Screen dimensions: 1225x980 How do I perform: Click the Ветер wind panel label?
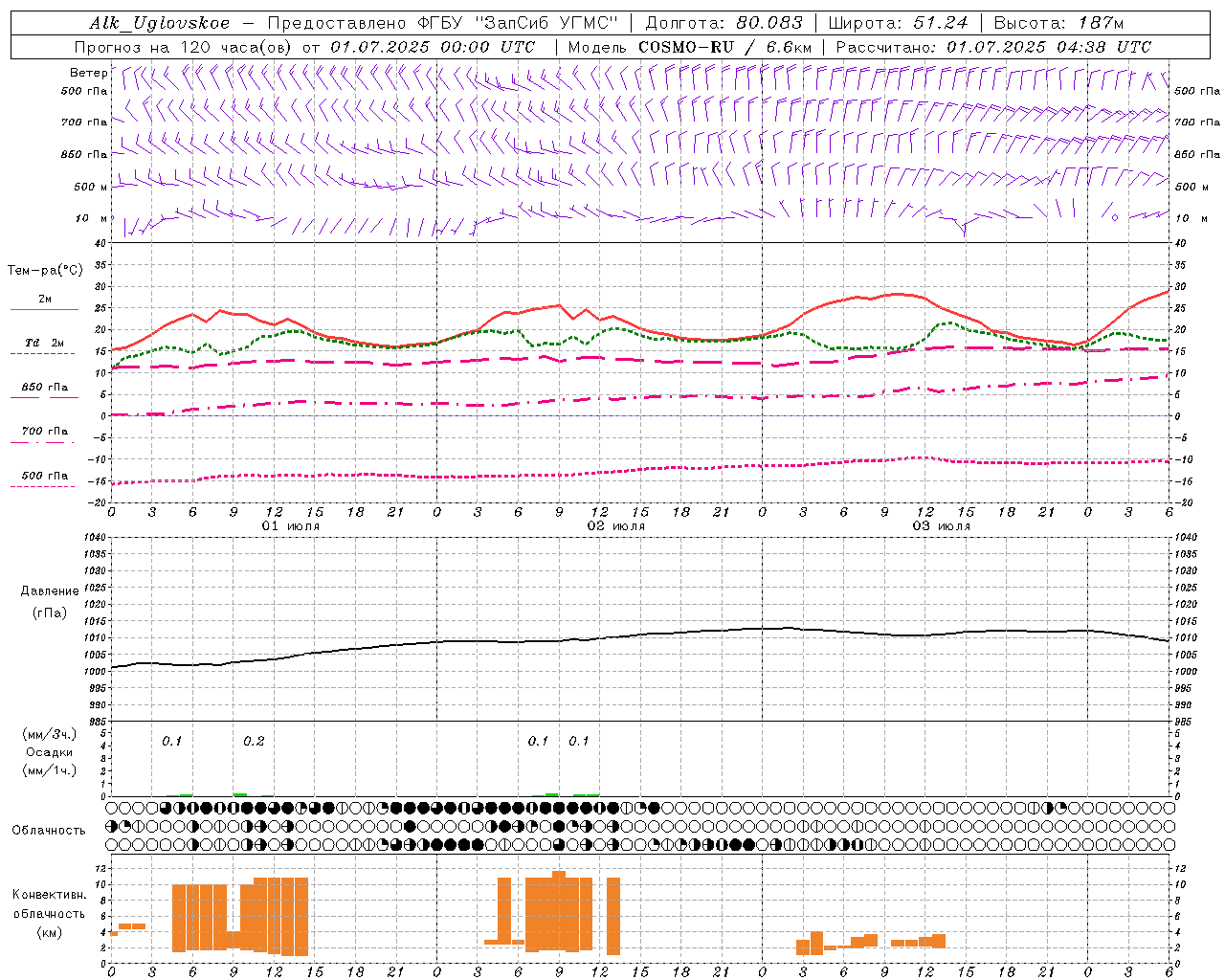coord(88,73)
